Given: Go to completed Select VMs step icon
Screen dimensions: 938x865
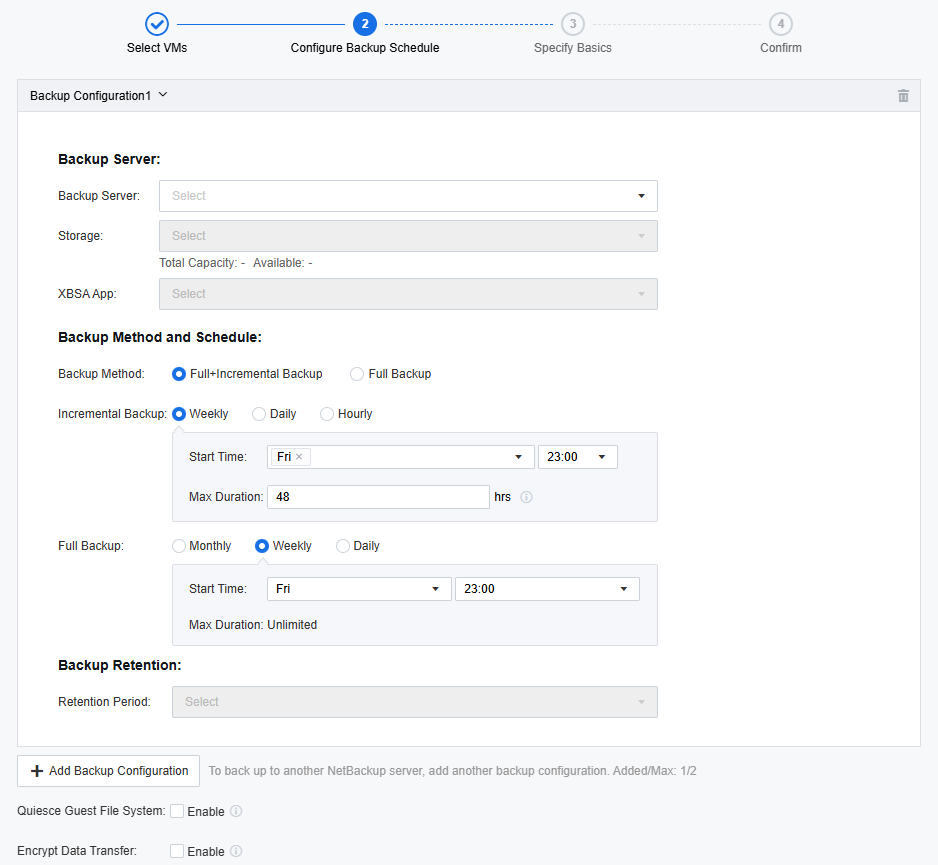Looking at the screenshot, I should coord(157,24).
